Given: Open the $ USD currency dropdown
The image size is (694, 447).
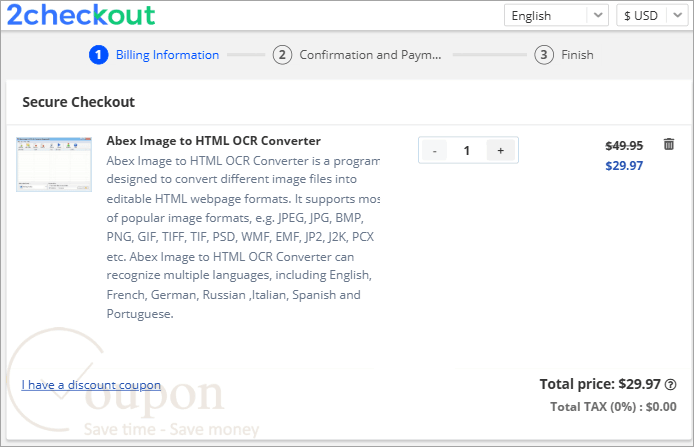Looking at the screenshot, I should [x=652, y=15].
